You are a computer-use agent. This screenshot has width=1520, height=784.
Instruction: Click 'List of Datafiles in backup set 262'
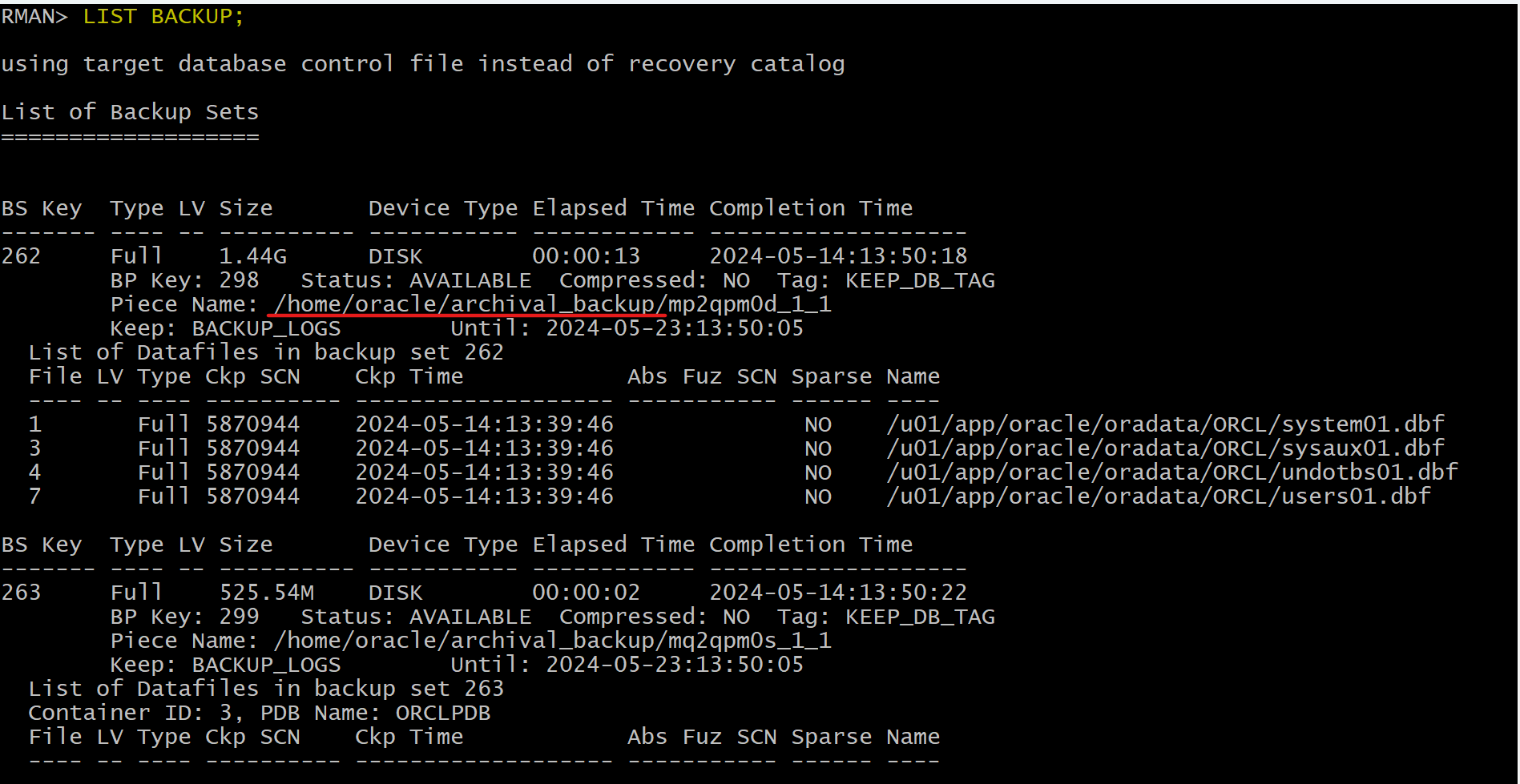click(266, 352)
